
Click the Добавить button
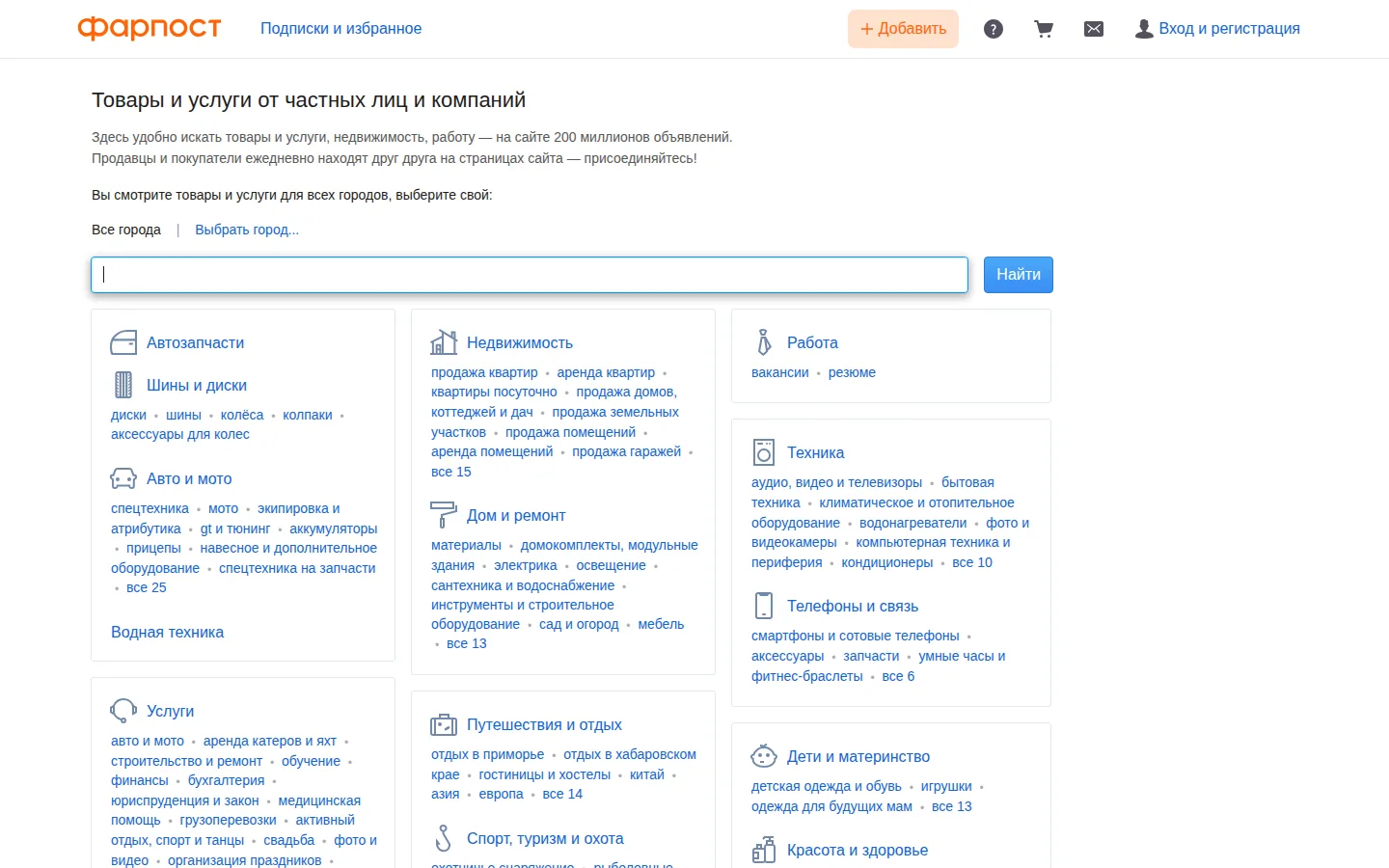[x=903, y=29]
